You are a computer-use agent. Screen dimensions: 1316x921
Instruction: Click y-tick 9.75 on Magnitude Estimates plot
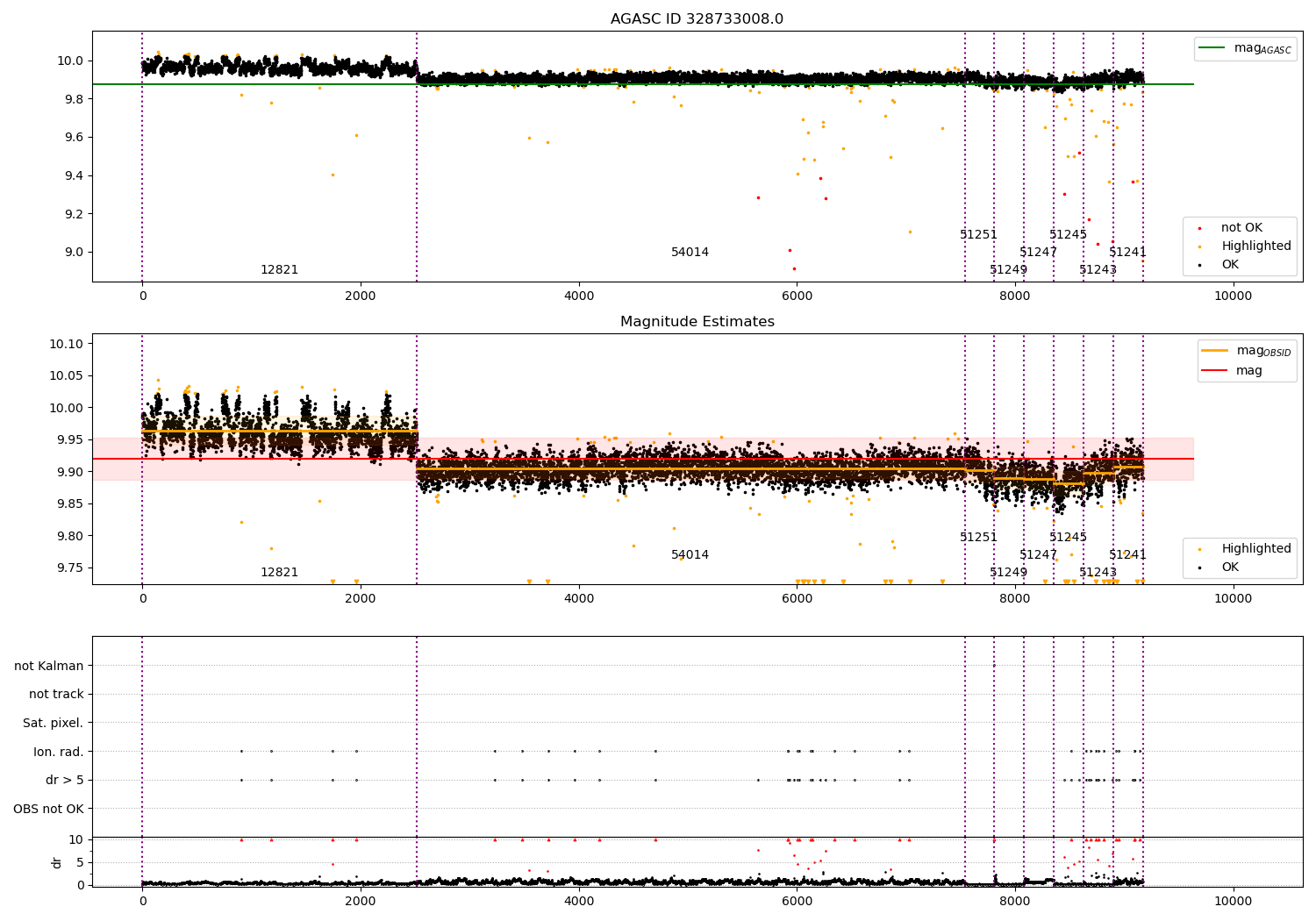(x=70, y=568)
